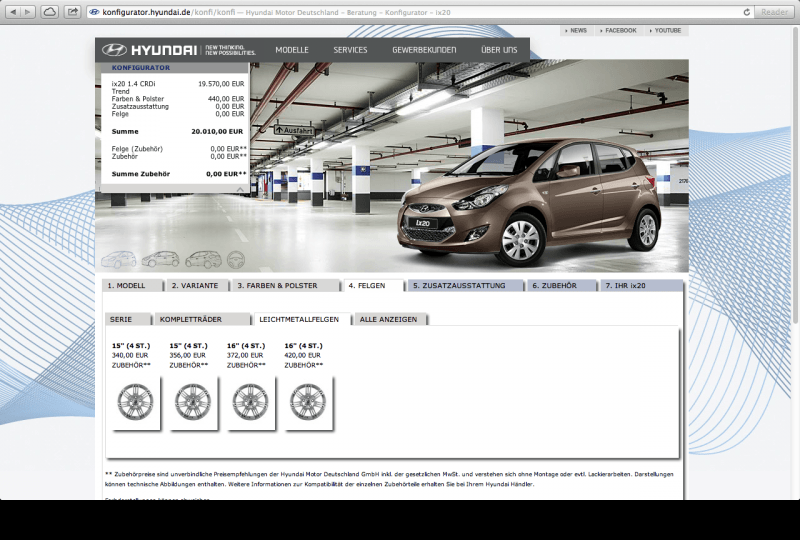Switch to the LEICHTMETALLFELGEN sub-tab

tap(303, 319)
